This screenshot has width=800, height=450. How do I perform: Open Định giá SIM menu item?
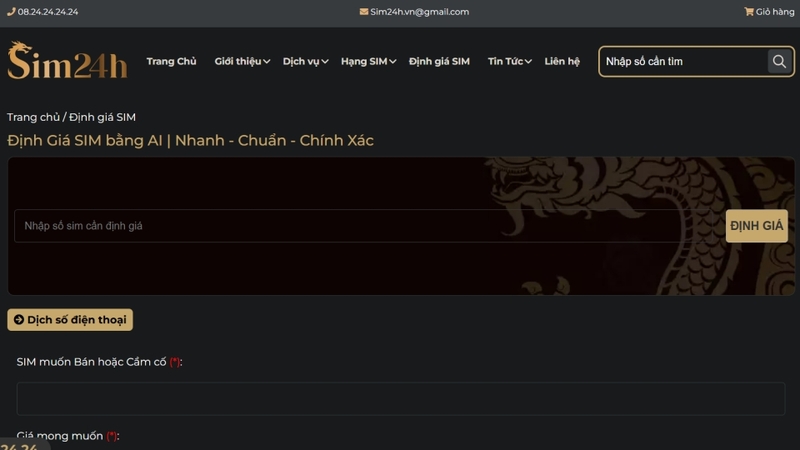(x=439, y=61)
